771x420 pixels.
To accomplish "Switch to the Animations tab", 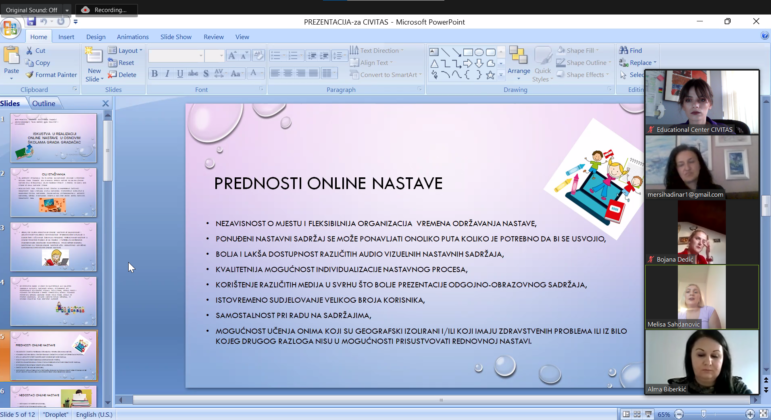I will (x=132, y=37).
